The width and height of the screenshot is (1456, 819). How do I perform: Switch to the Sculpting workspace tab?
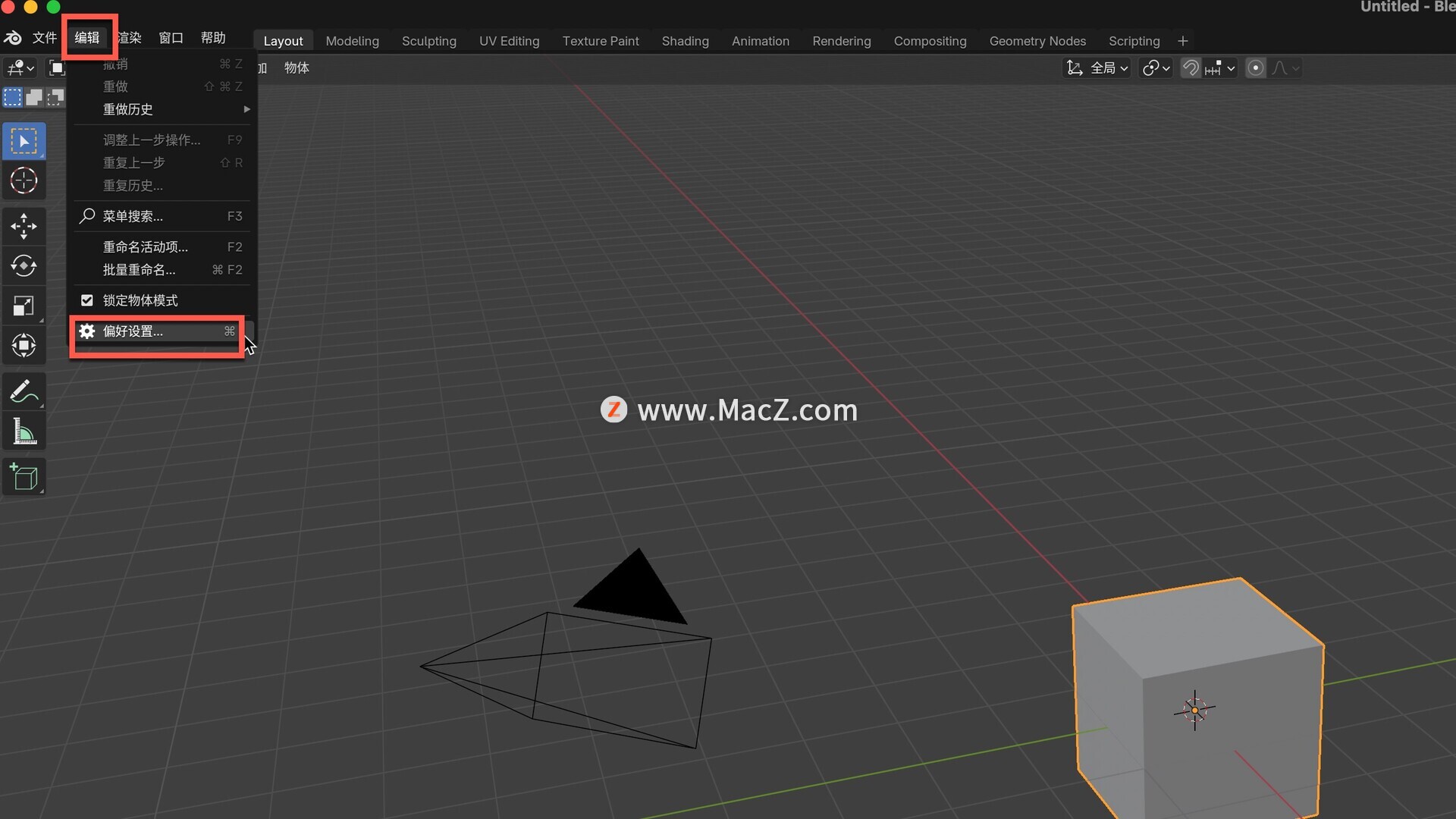429,41
